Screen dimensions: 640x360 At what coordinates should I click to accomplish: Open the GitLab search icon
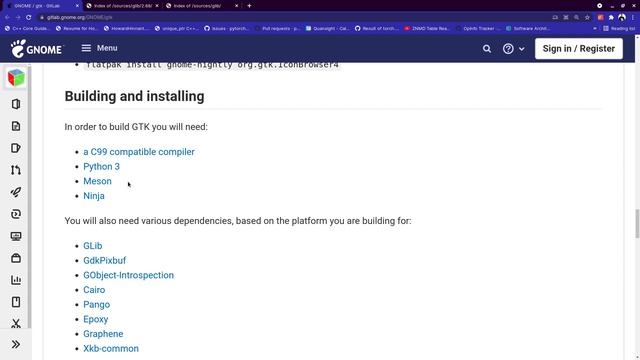coord(487,49)
